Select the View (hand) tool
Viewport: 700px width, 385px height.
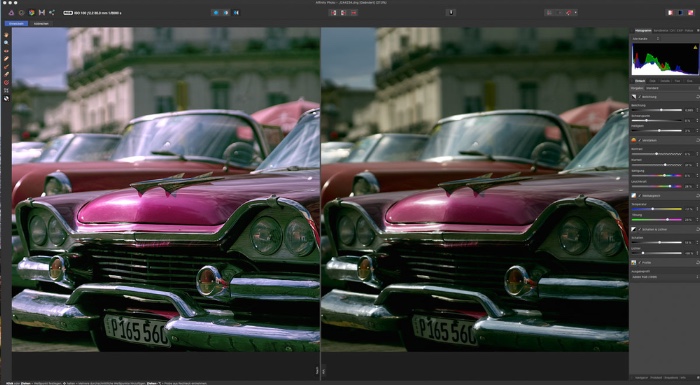6,35
